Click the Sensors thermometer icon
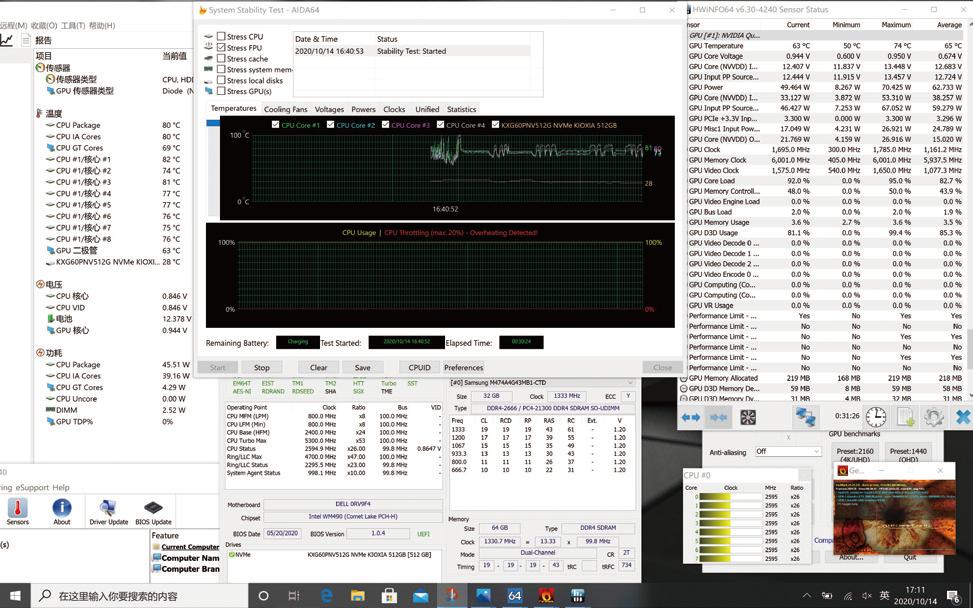The image size is (973, 608). coord(18,509)
